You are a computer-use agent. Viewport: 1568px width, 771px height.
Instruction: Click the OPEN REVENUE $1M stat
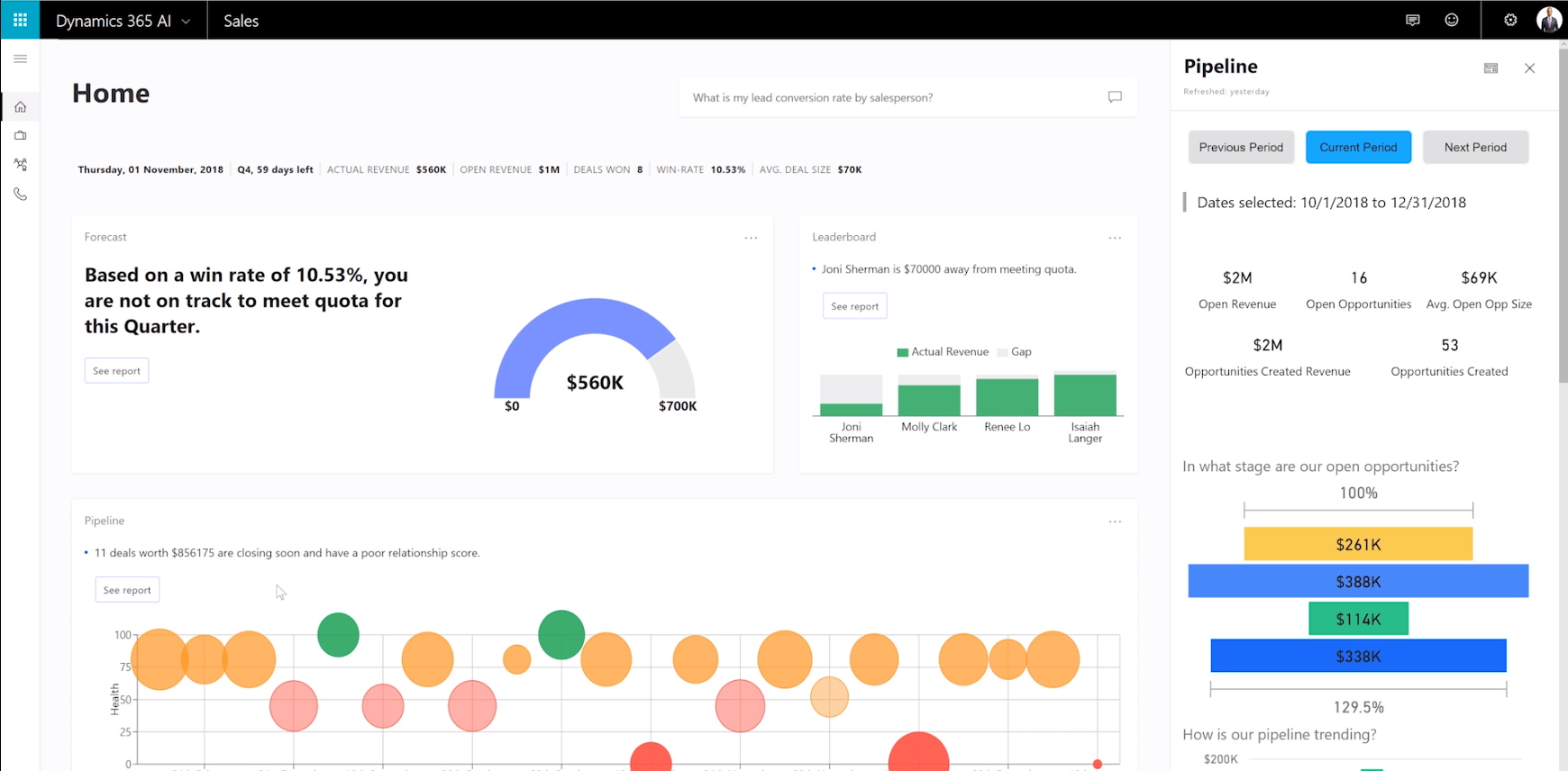[510, 169]
